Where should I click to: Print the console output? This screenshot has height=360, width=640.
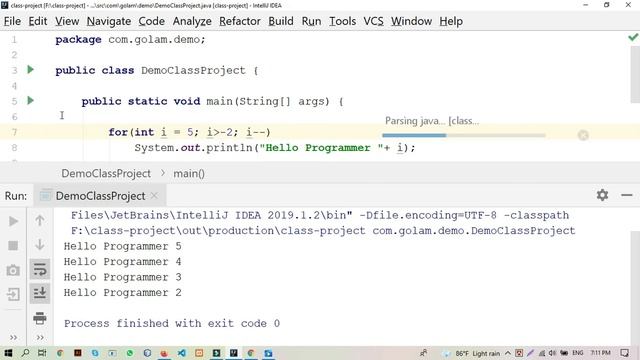[x=40, y=318]
